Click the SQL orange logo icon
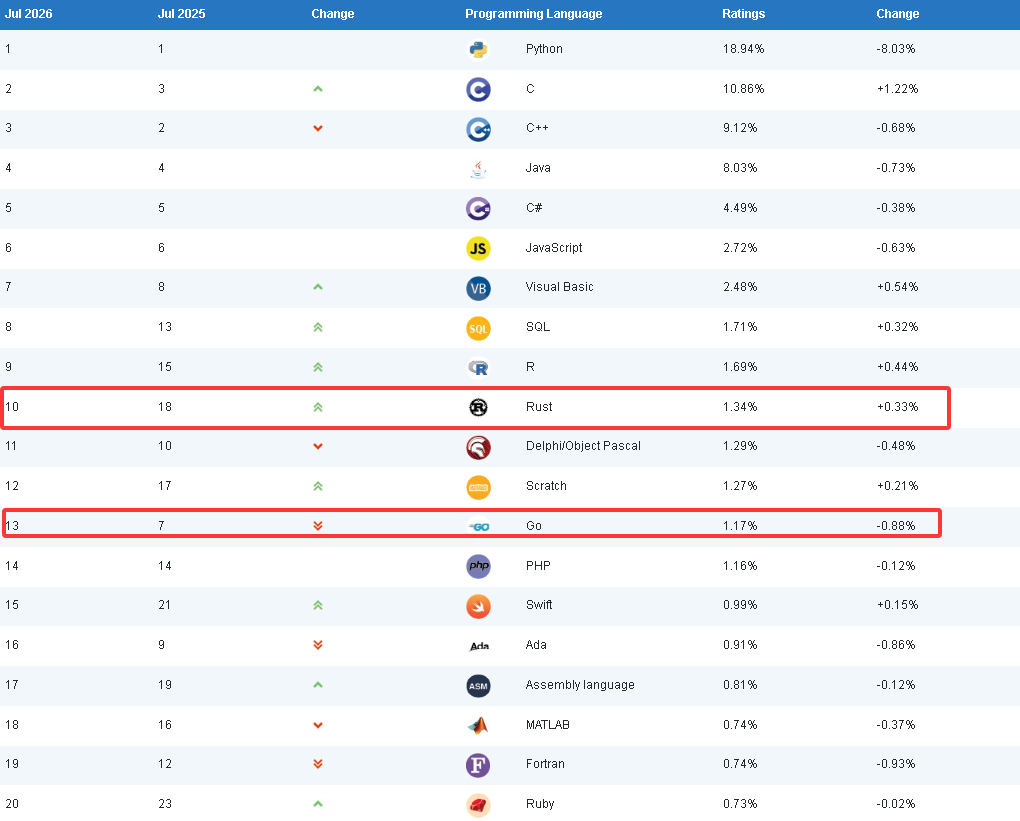Image resolution: width=1020 pixels, height=821 pixels. click(x=478, y=329)
